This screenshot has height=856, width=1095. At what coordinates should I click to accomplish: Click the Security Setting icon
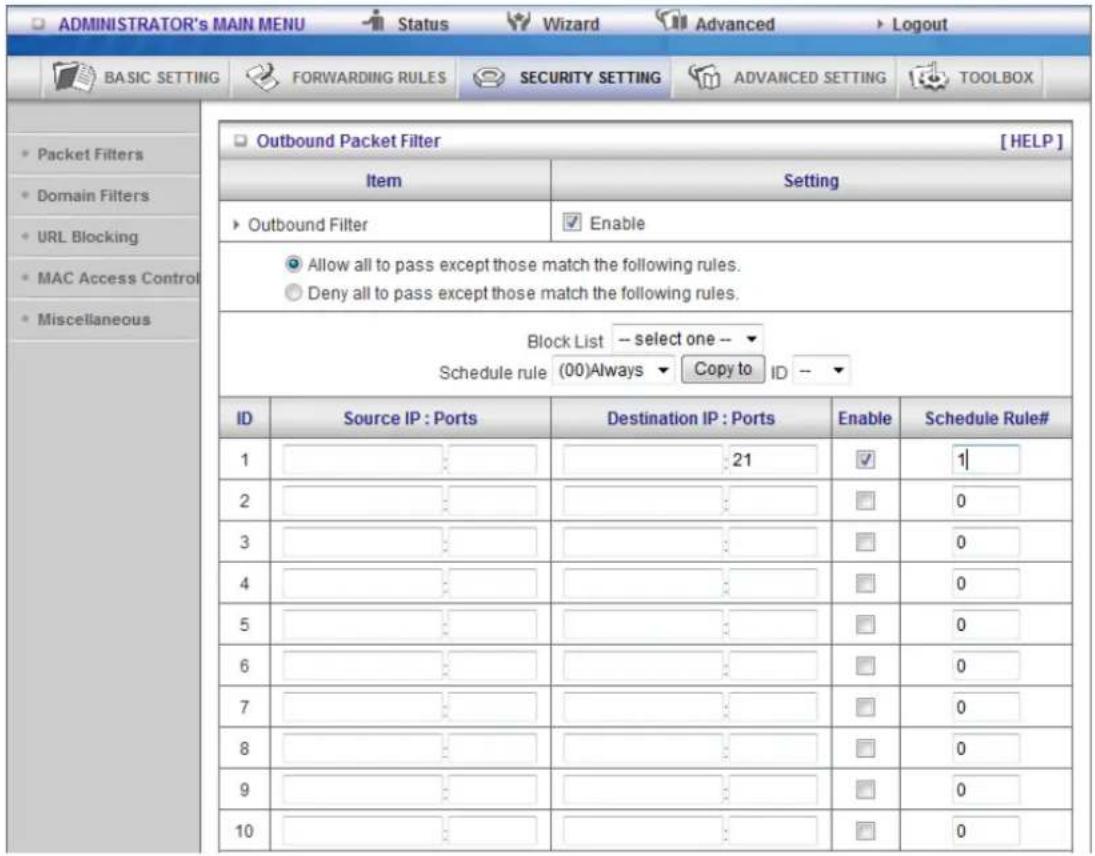[489, 78]
